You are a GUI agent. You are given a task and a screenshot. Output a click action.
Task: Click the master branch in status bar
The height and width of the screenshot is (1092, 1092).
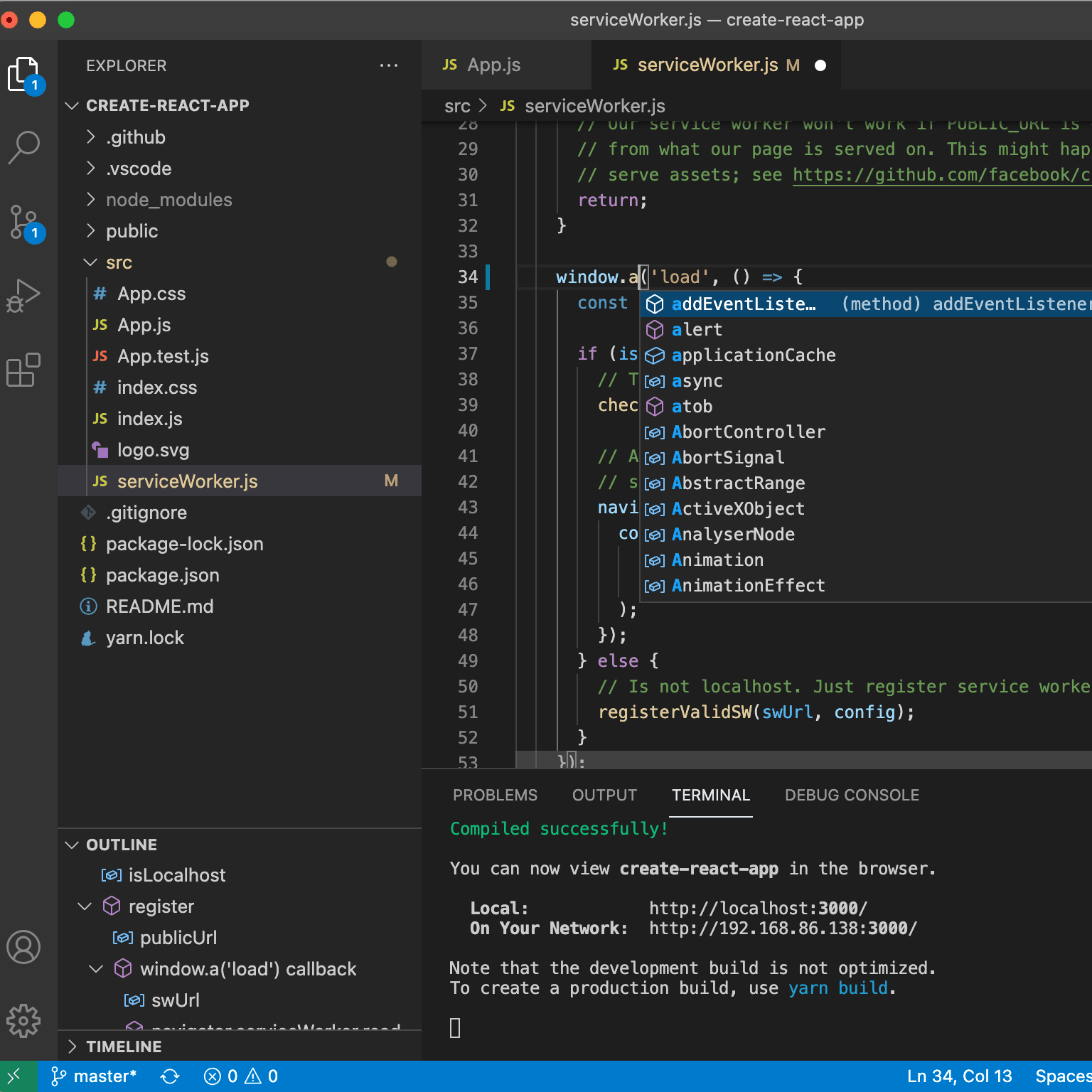[94, 1076]
